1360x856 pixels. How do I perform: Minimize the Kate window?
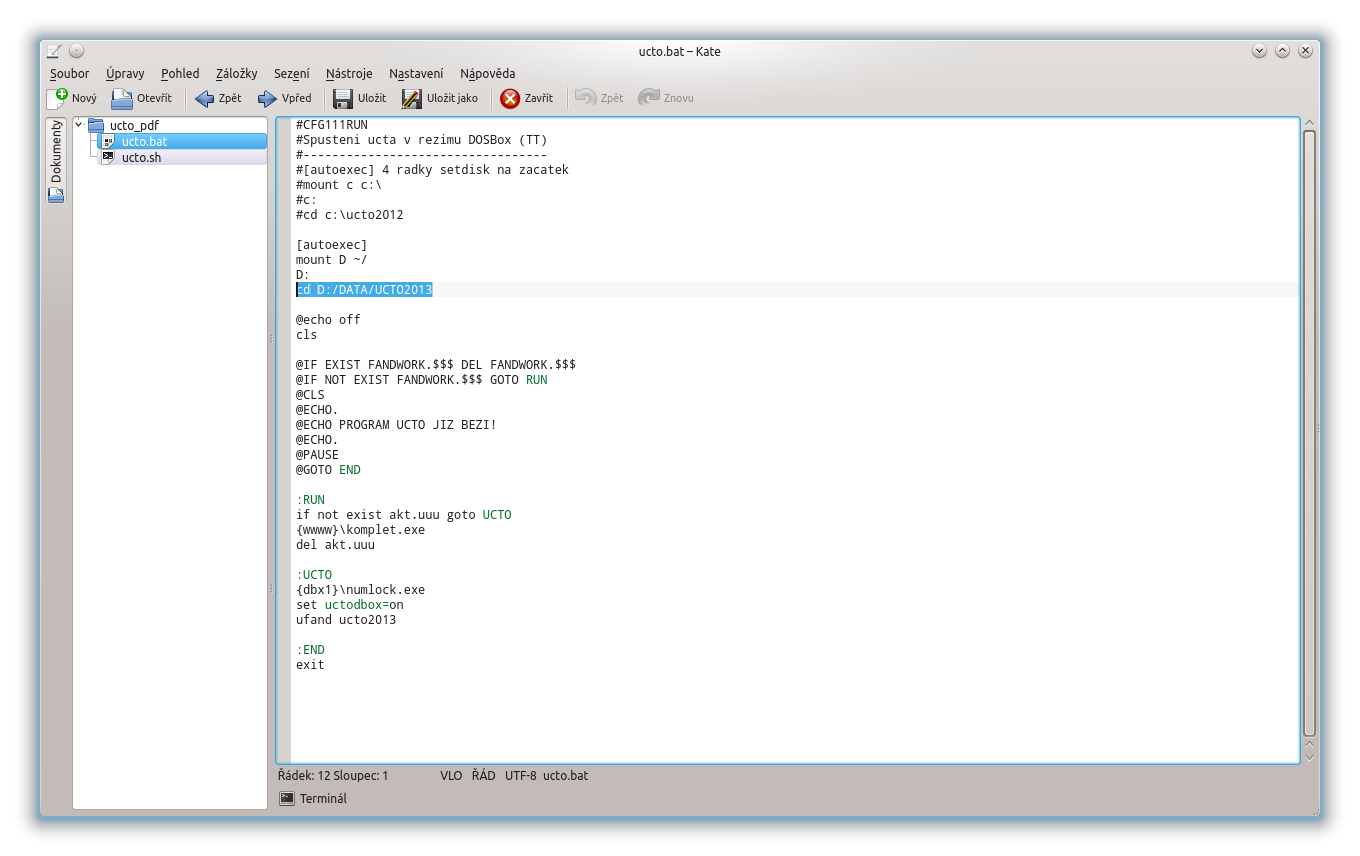pos(1259,51)
